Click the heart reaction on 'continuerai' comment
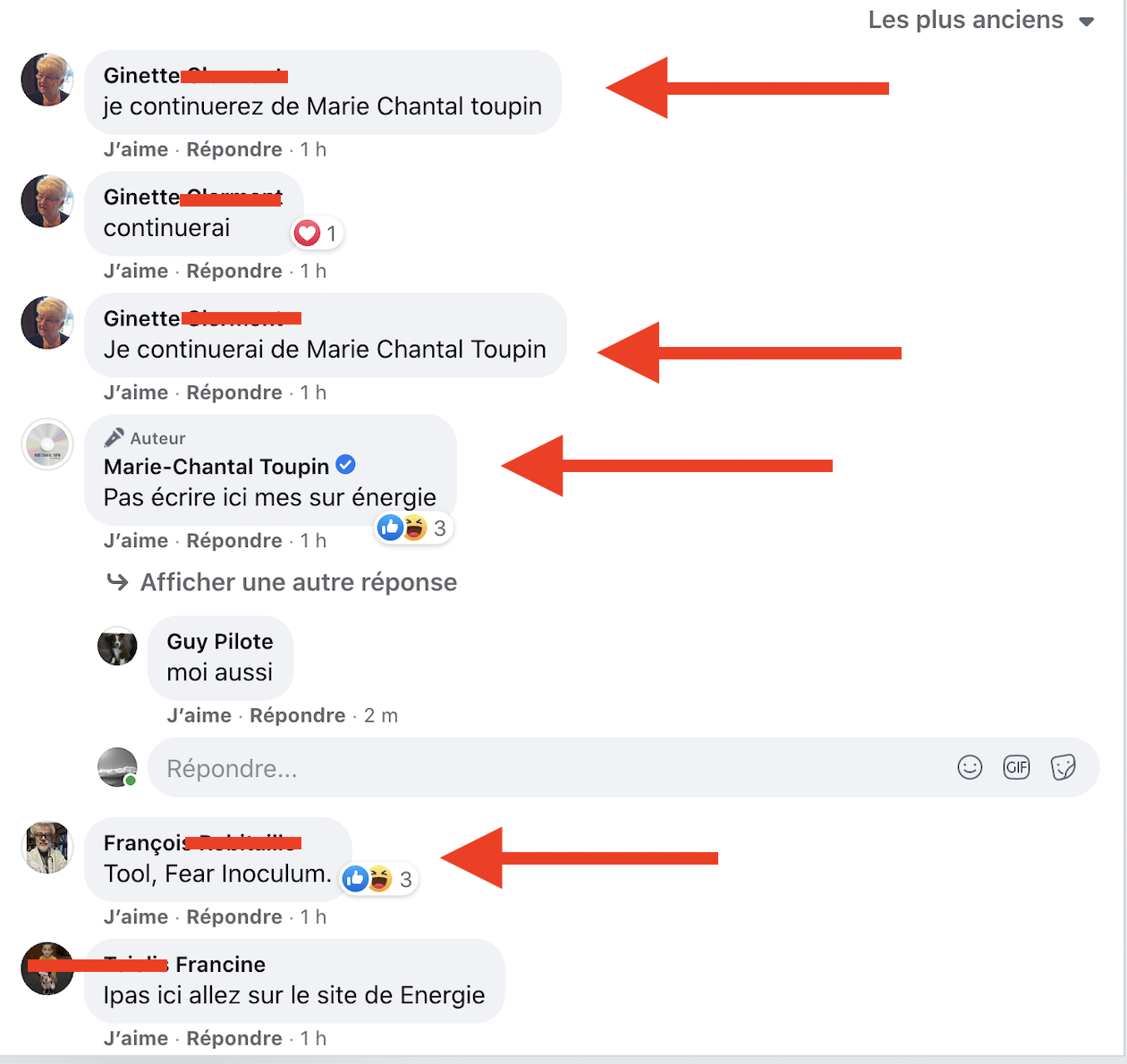The width and height of the screenshot is (1127, 1064). [318, 233]
